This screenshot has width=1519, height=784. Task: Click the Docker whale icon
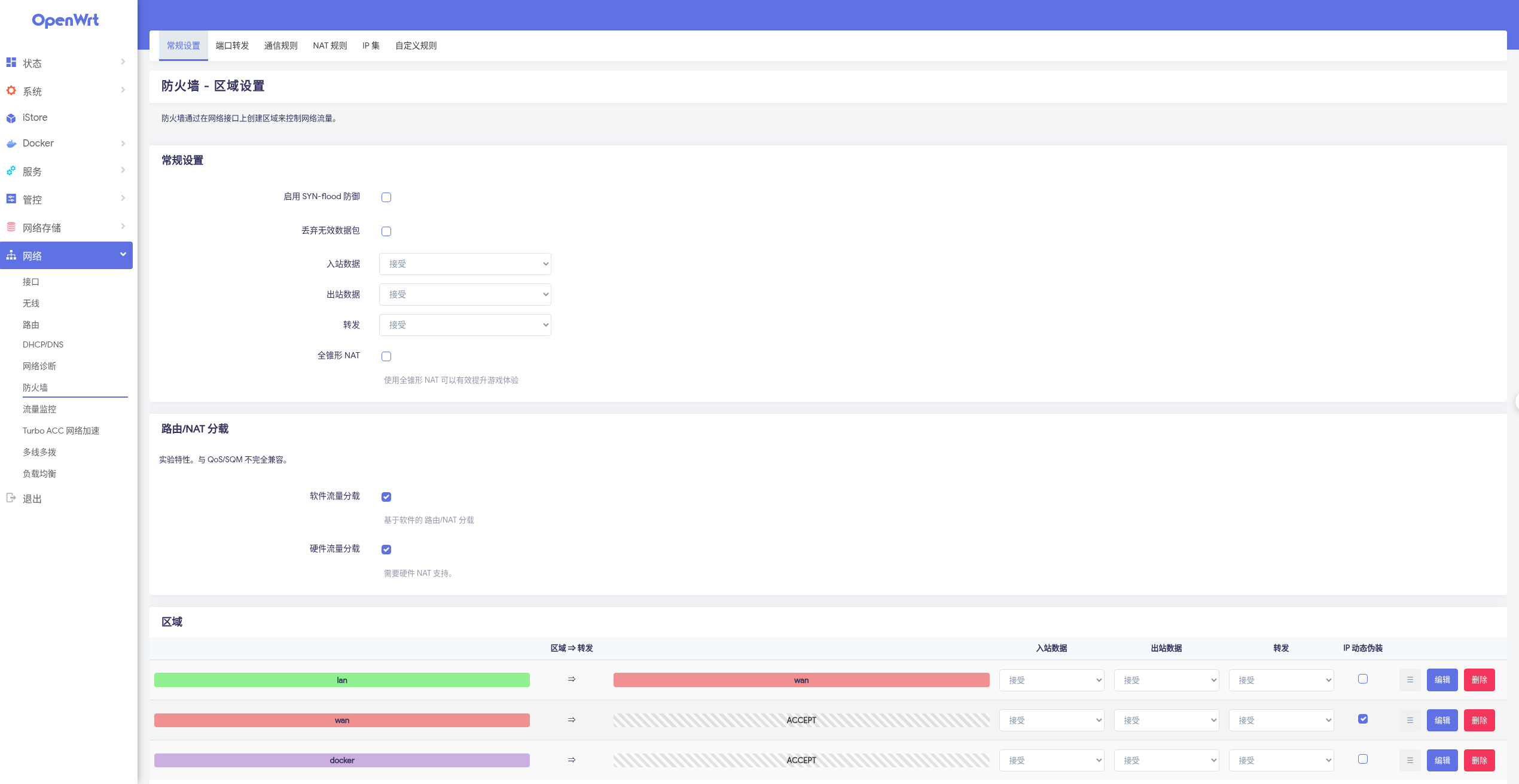coord(11,144)
